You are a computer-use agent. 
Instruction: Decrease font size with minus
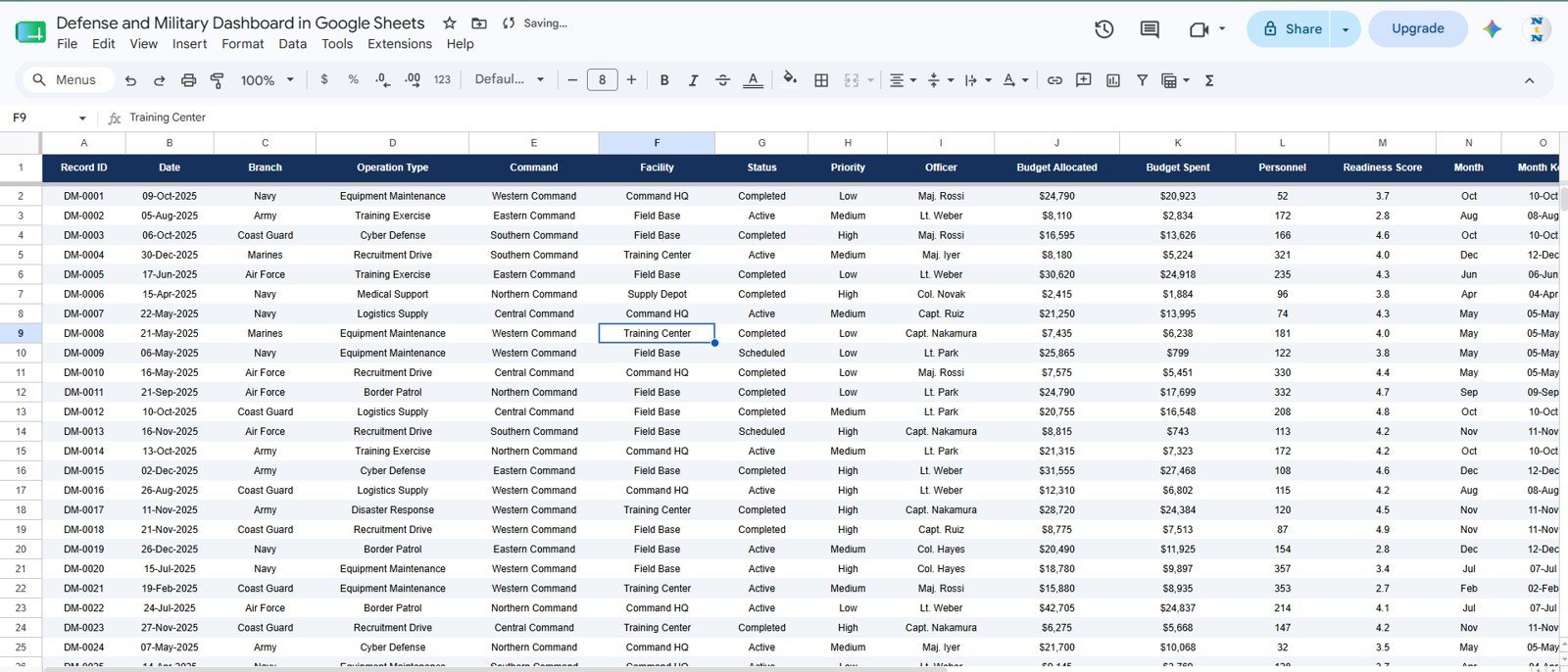tap(572, 80)
